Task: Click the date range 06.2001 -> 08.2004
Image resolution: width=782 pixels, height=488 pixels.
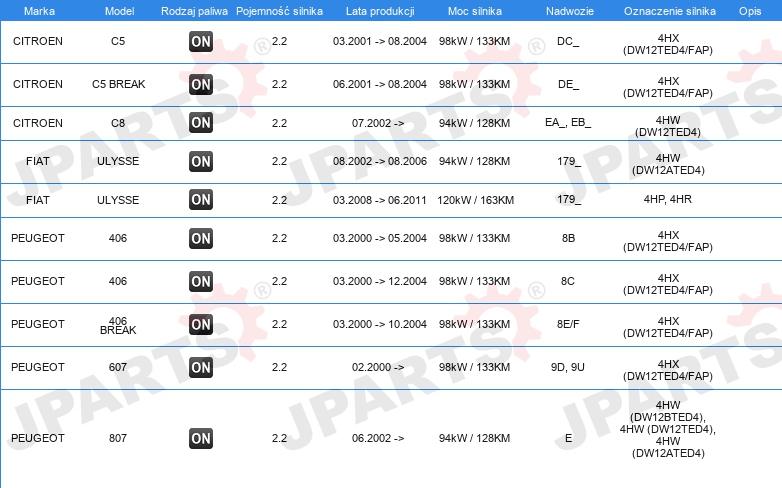Action: coord(380,84)
